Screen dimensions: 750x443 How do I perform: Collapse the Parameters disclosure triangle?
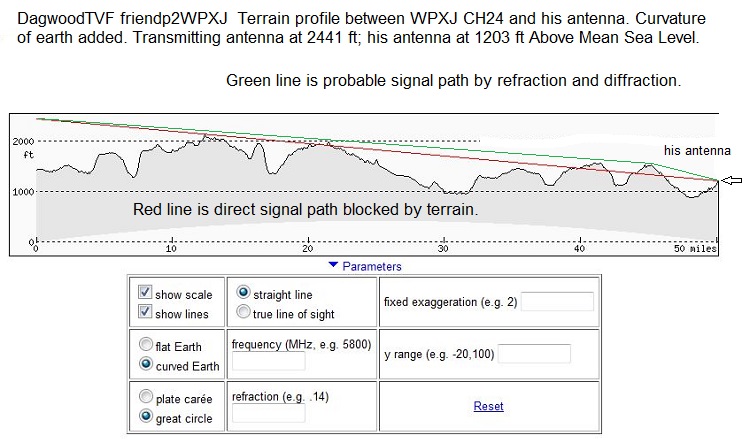tap(333, 267)
